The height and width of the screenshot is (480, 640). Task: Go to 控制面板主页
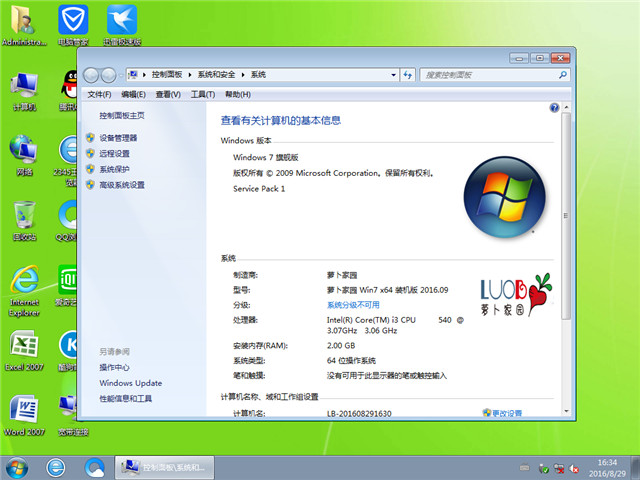122,116
